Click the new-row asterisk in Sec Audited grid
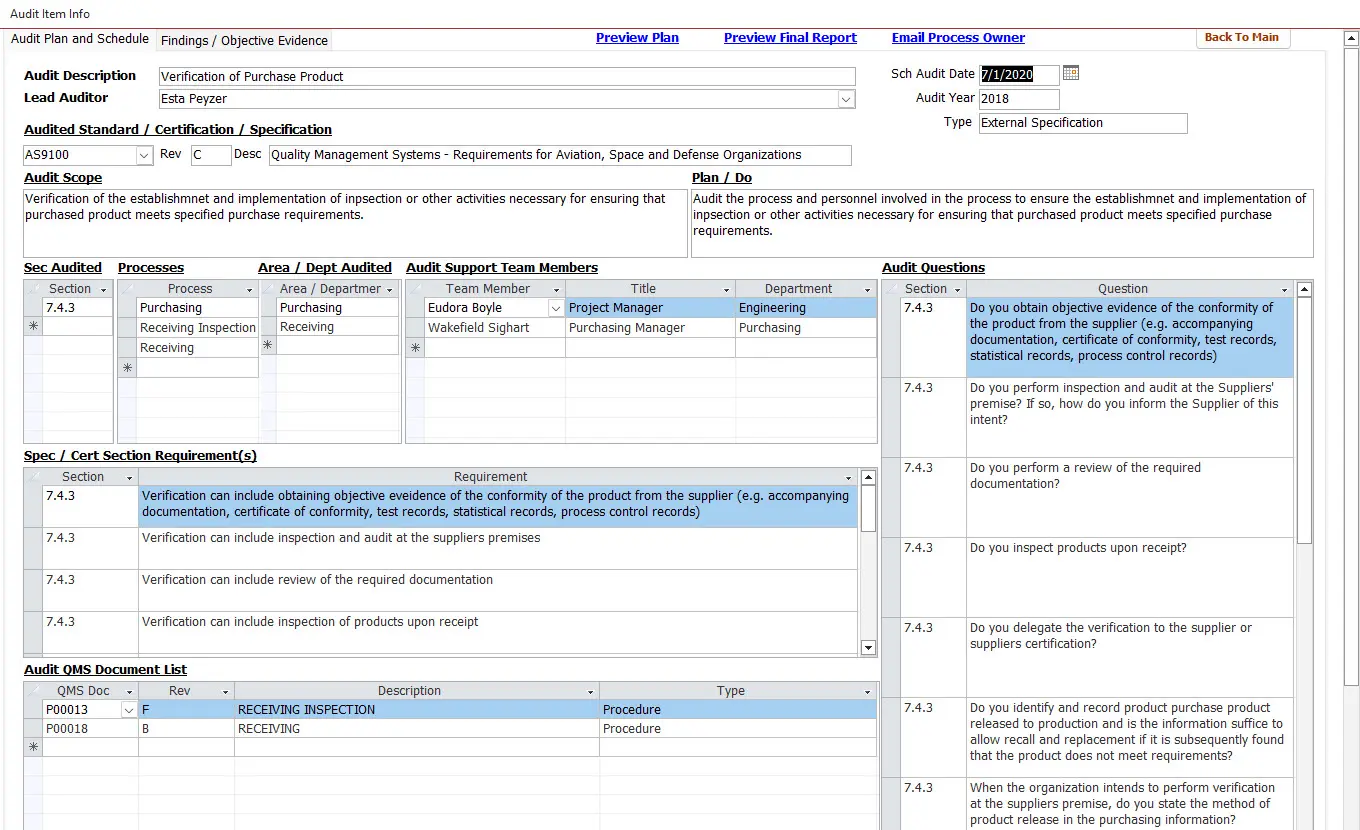The height and width of the screenshot is (830, 1360). click(x=33, y=327)
